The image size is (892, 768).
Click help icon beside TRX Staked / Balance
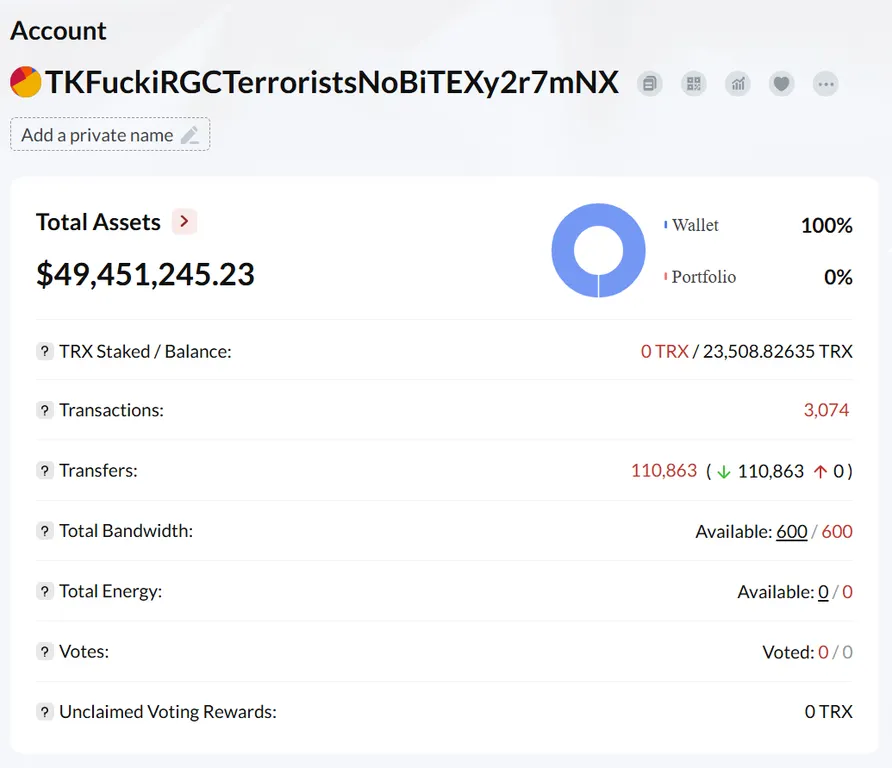pyautogui.click(x=44, y=351)
